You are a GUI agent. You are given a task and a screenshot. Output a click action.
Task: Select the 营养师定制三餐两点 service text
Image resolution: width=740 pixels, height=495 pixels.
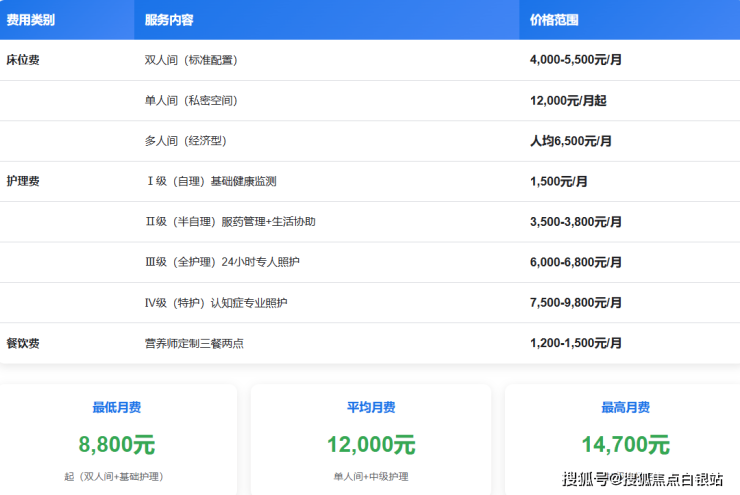[194, 343]
